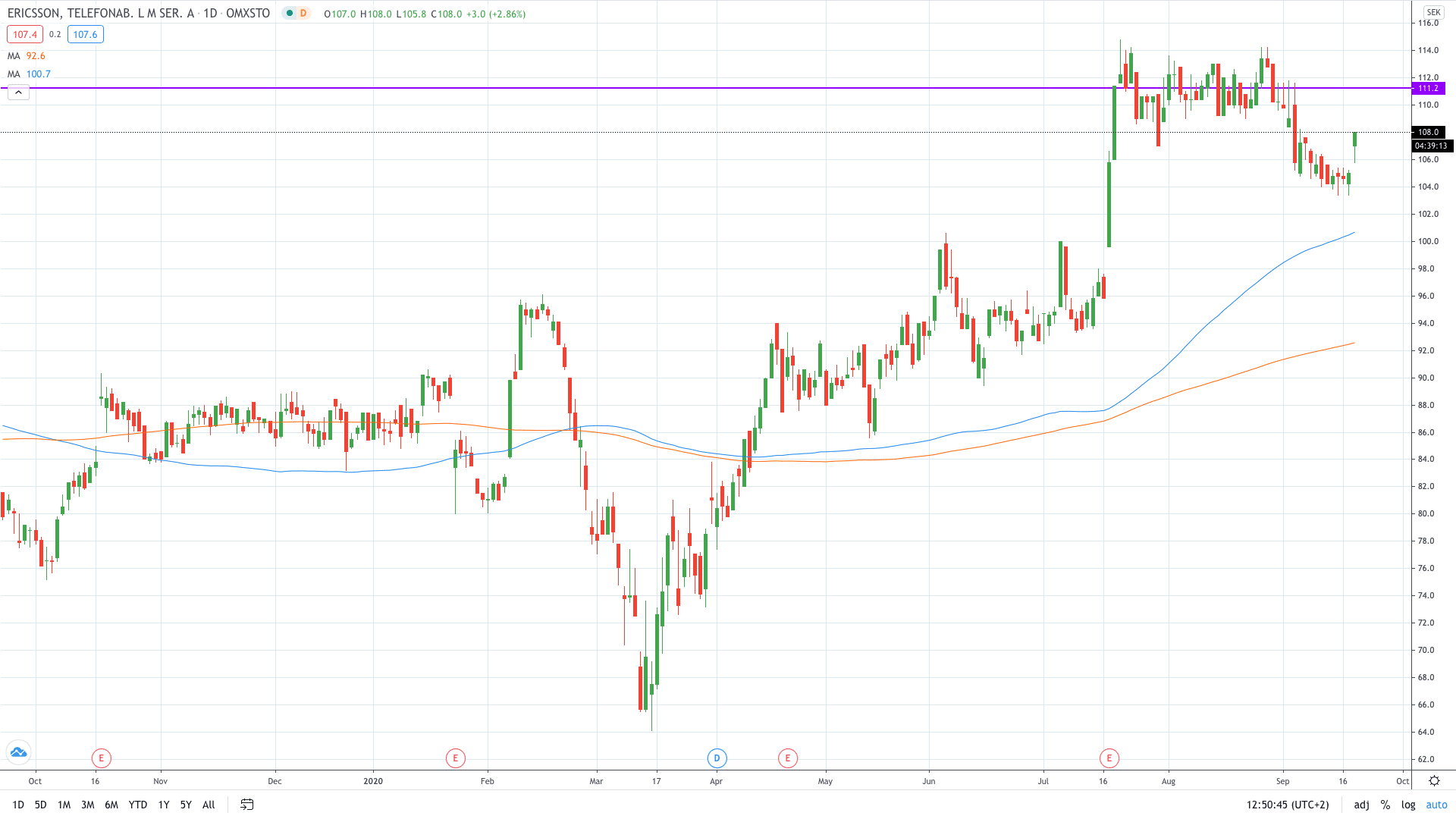
Task: Open chart settings gear icon
Action: coord(1434,781)
